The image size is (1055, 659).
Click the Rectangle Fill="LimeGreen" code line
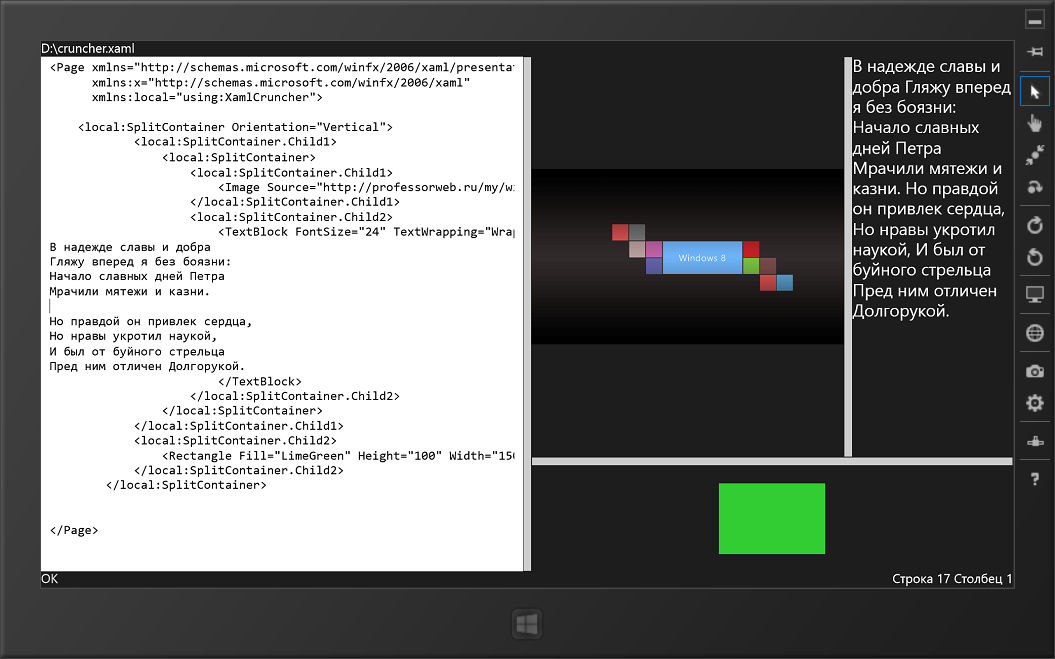pyautogui.click(x=338, y=456)
